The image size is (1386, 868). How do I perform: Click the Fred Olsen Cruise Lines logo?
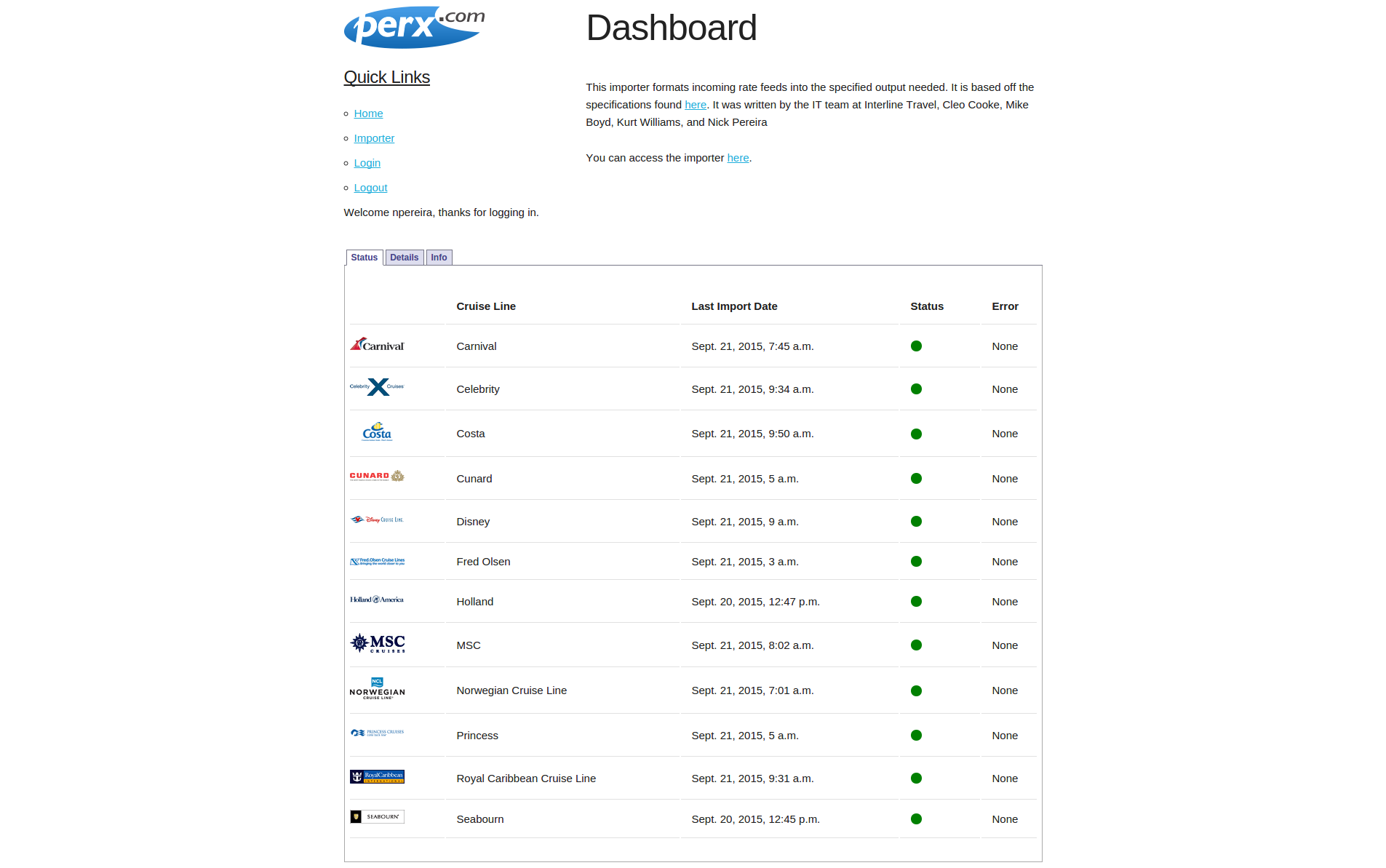(377, 562)
